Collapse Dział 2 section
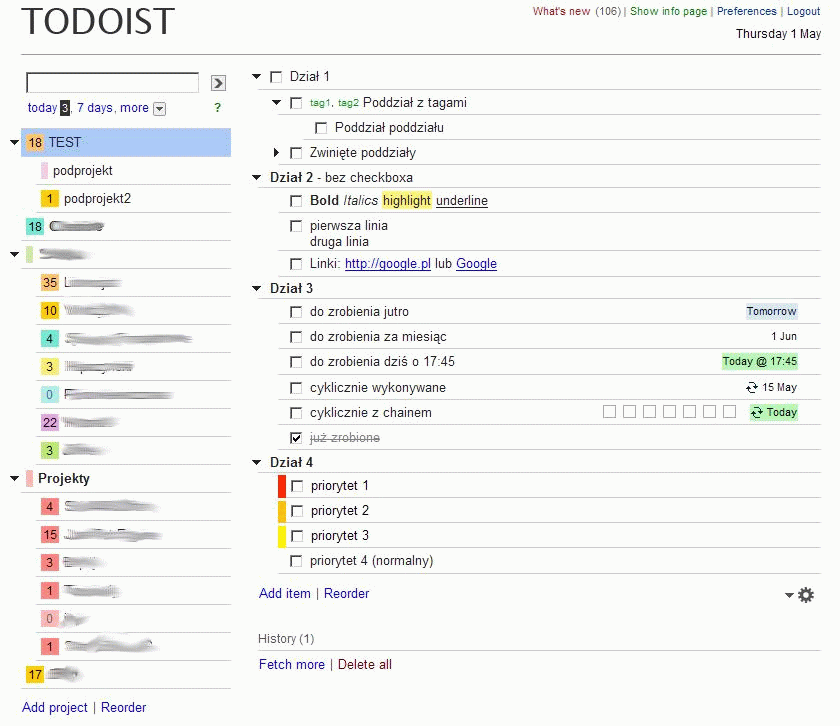Screen dimensions: 840x726 tap(257, 177)
